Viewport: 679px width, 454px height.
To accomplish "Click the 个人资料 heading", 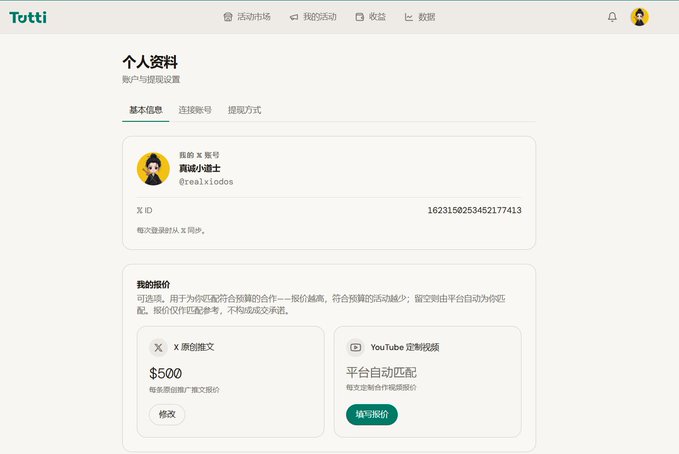I will 150,62.
